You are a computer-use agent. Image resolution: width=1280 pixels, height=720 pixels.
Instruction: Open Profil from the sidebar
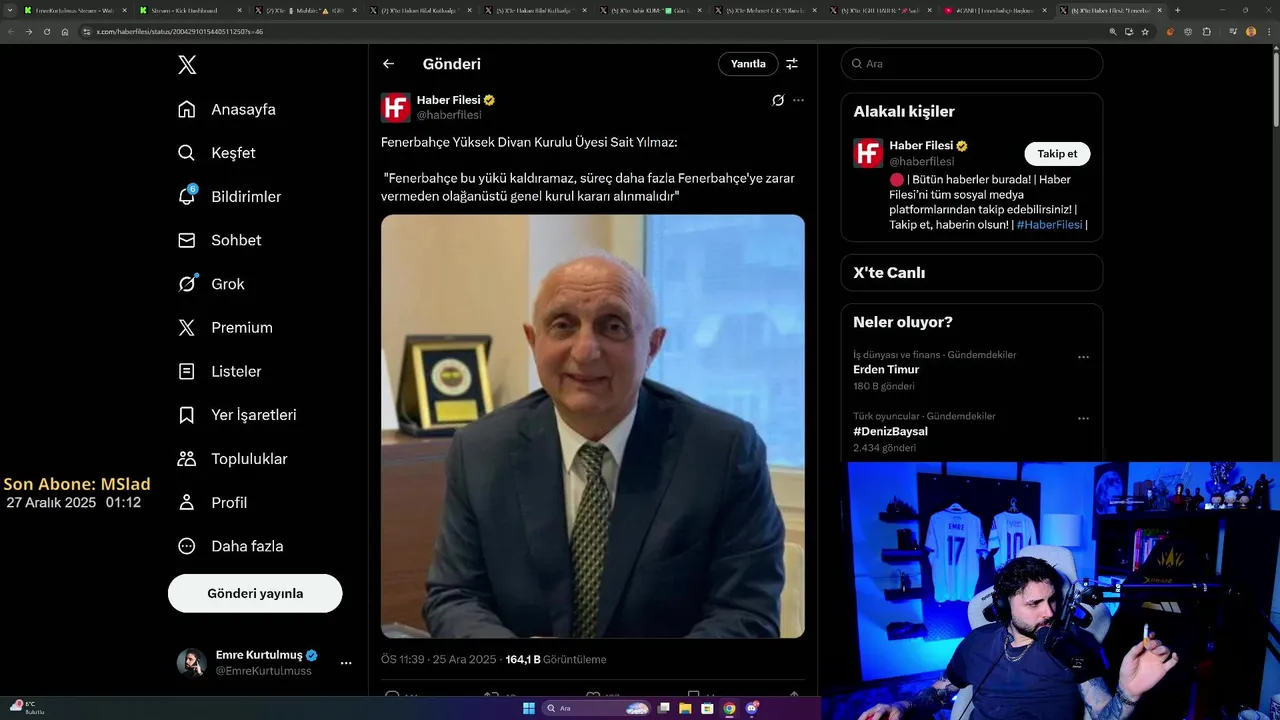pos(212,503)
